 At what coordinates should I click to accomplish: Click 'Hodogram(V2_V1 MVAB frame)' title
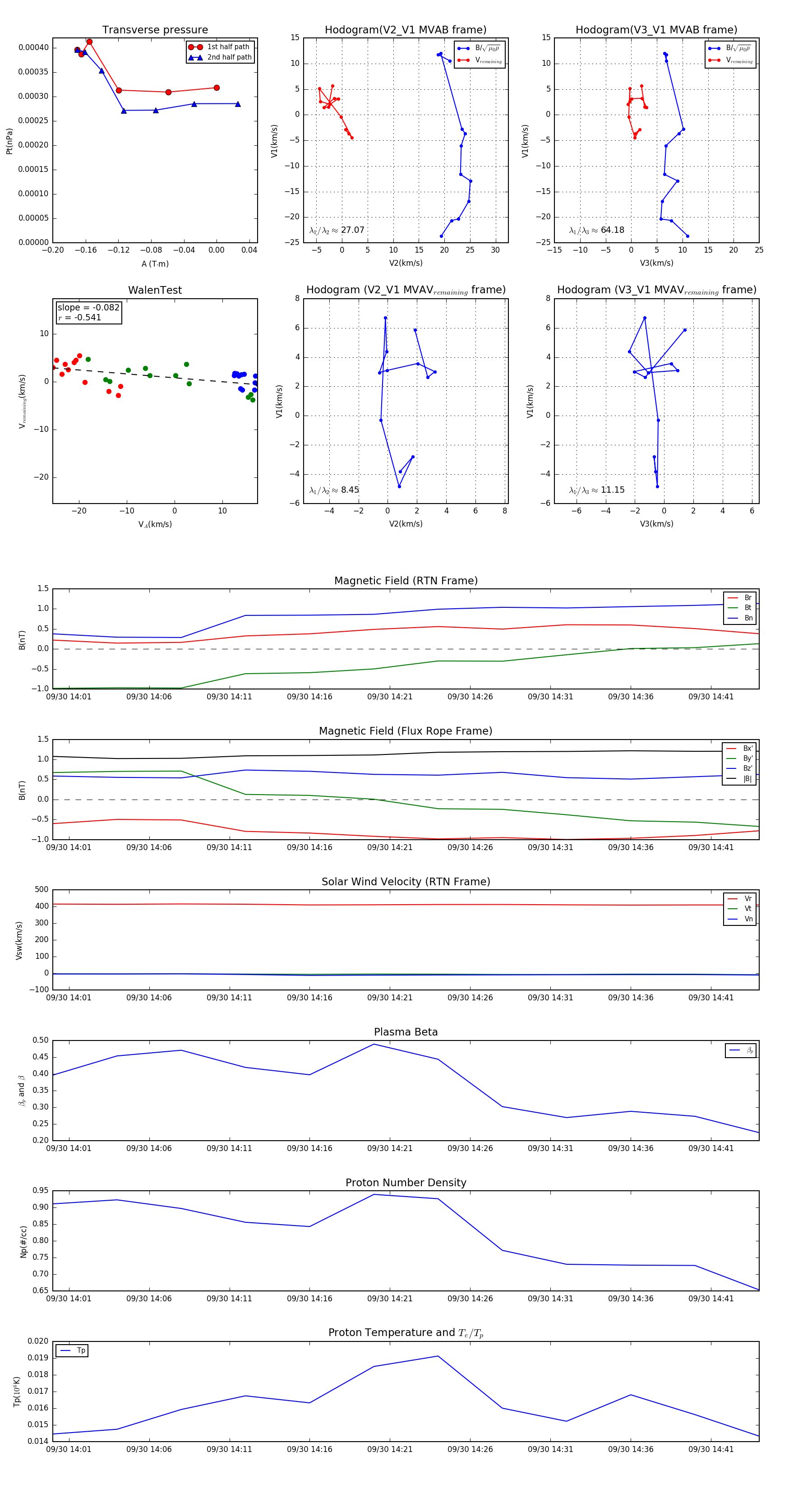406,30
